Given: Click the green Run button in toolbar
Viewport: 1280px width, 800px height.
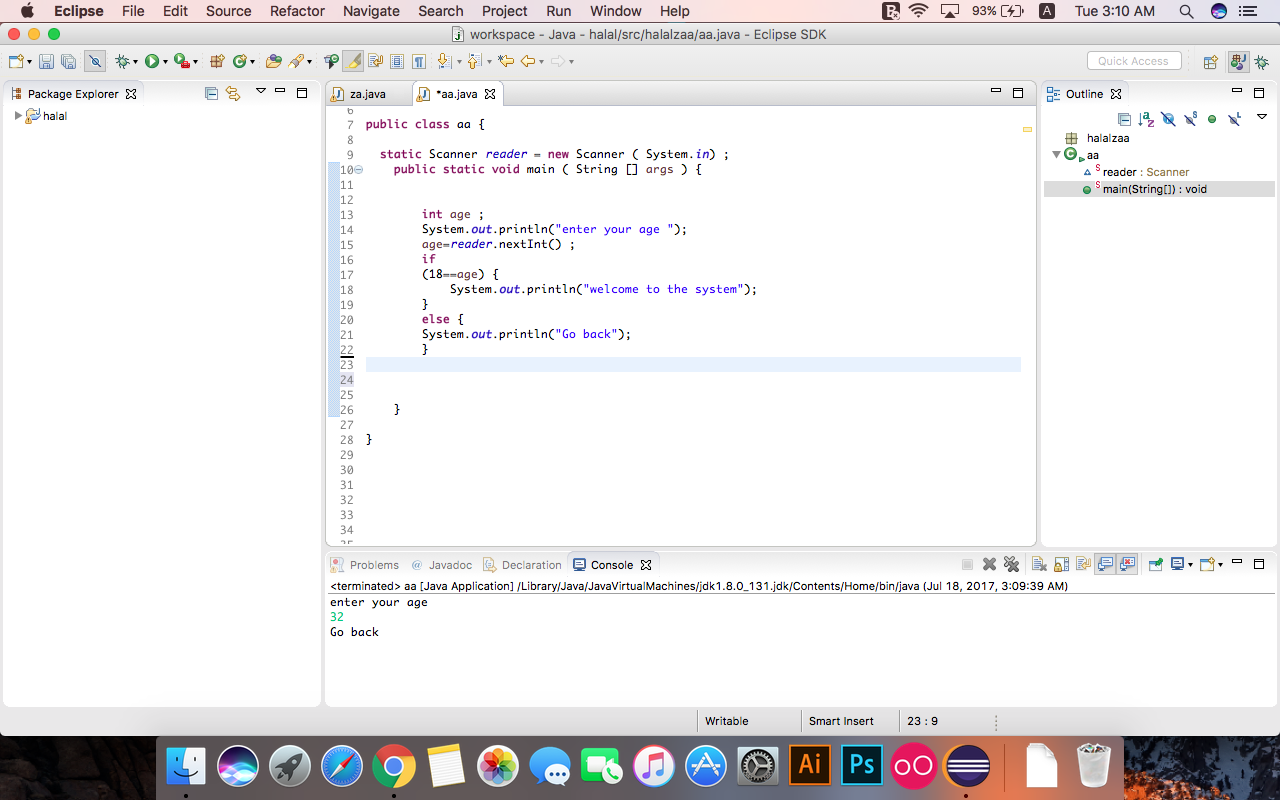Looking at the screenshot, I should 151,62.
